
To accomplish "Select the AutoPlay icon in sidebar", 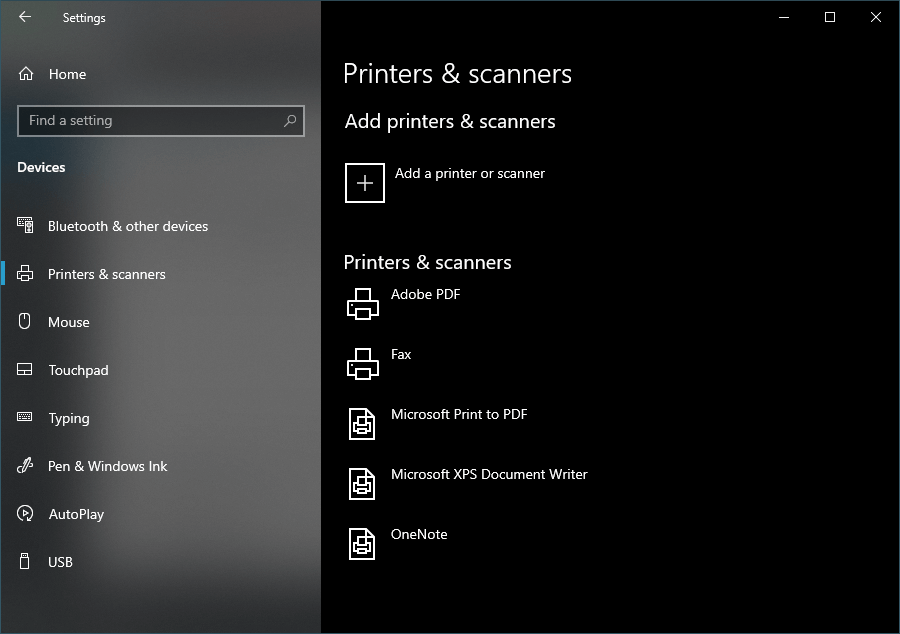I will (x=25, y=514).
